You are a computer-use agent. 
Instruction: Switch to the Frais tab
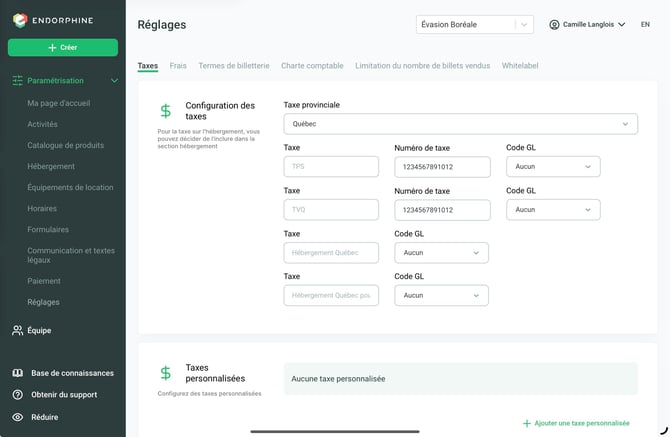[178, 65]
